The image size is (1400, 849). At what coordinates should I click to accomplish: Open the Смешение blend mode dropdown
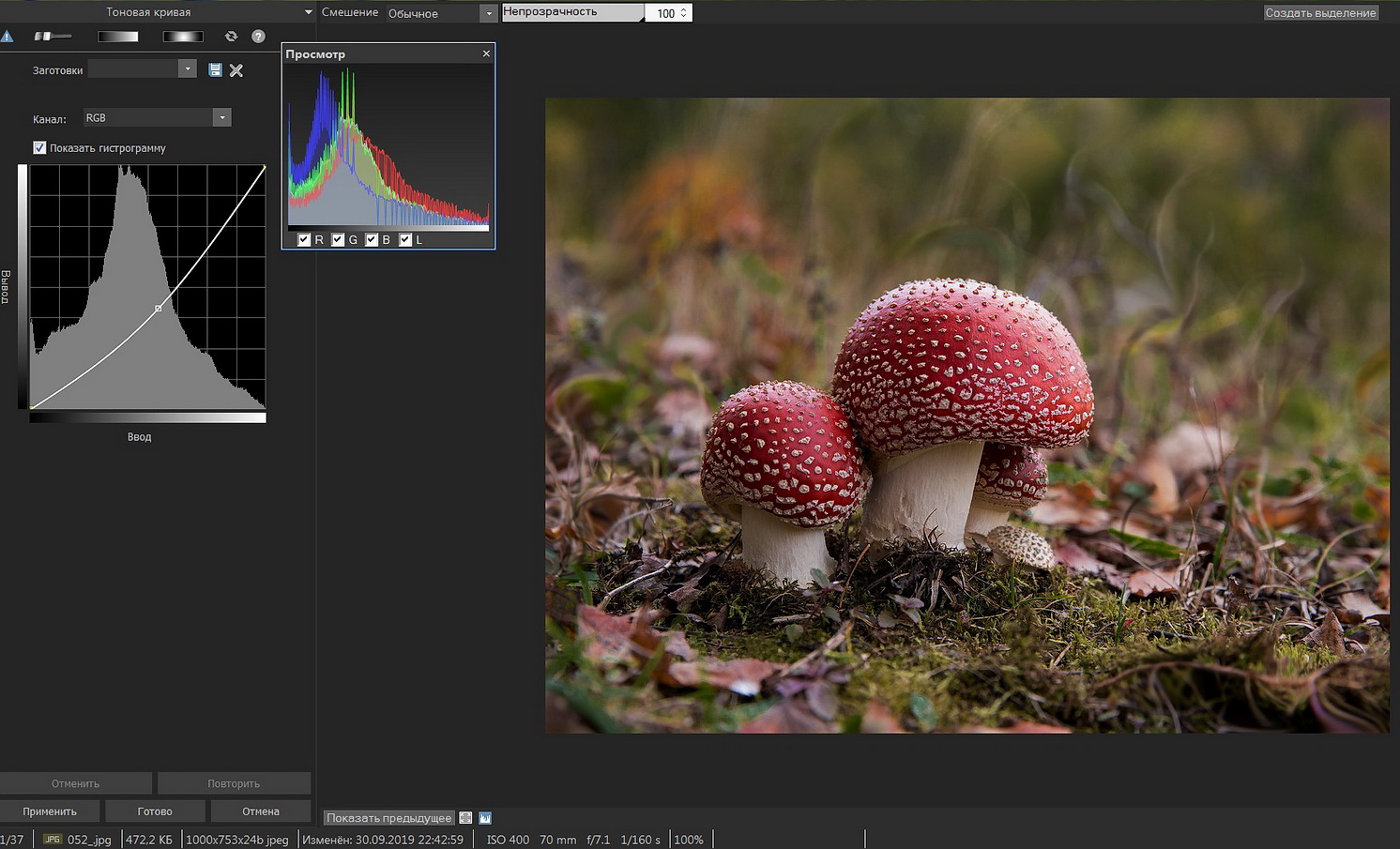[488, 13]
